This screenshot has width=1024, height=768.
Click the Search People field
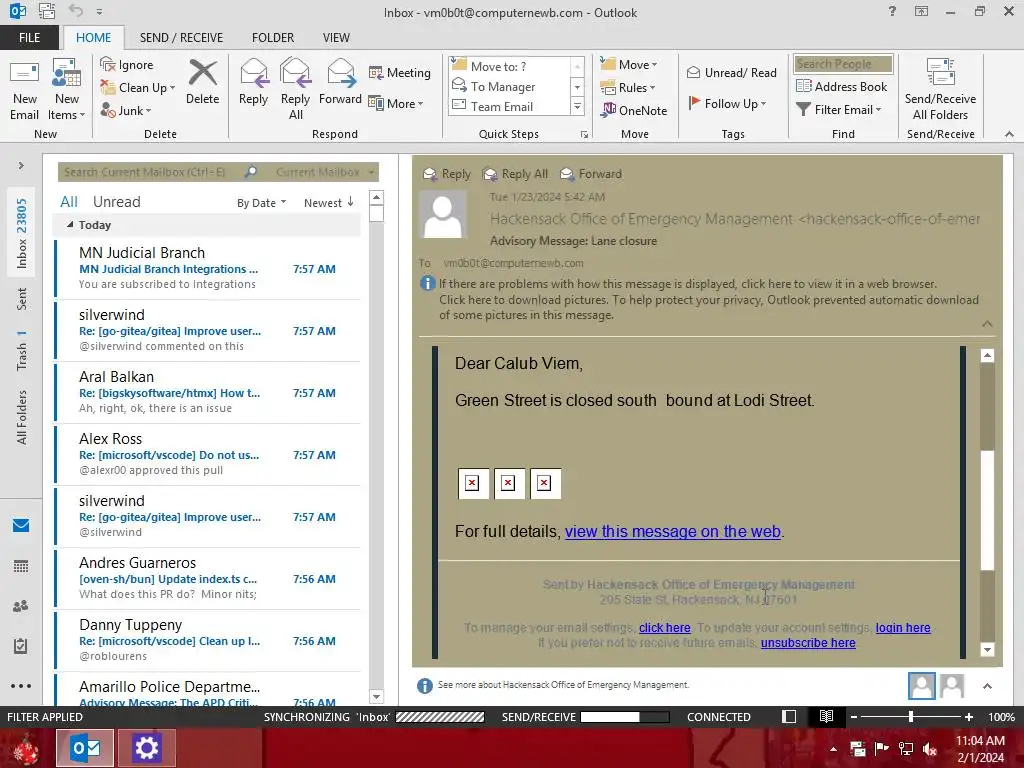point(843,64)
